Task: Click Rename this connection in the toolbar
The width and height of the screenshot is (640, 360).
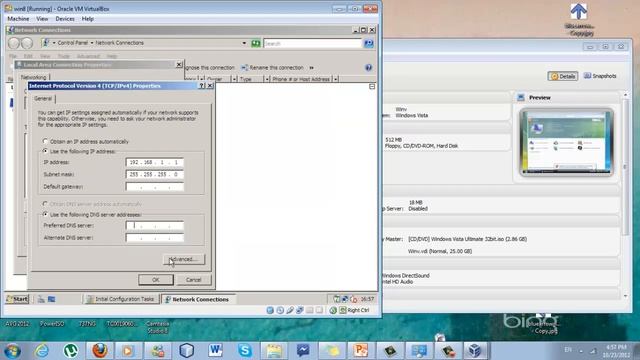Action: click(x=272, y=67)
